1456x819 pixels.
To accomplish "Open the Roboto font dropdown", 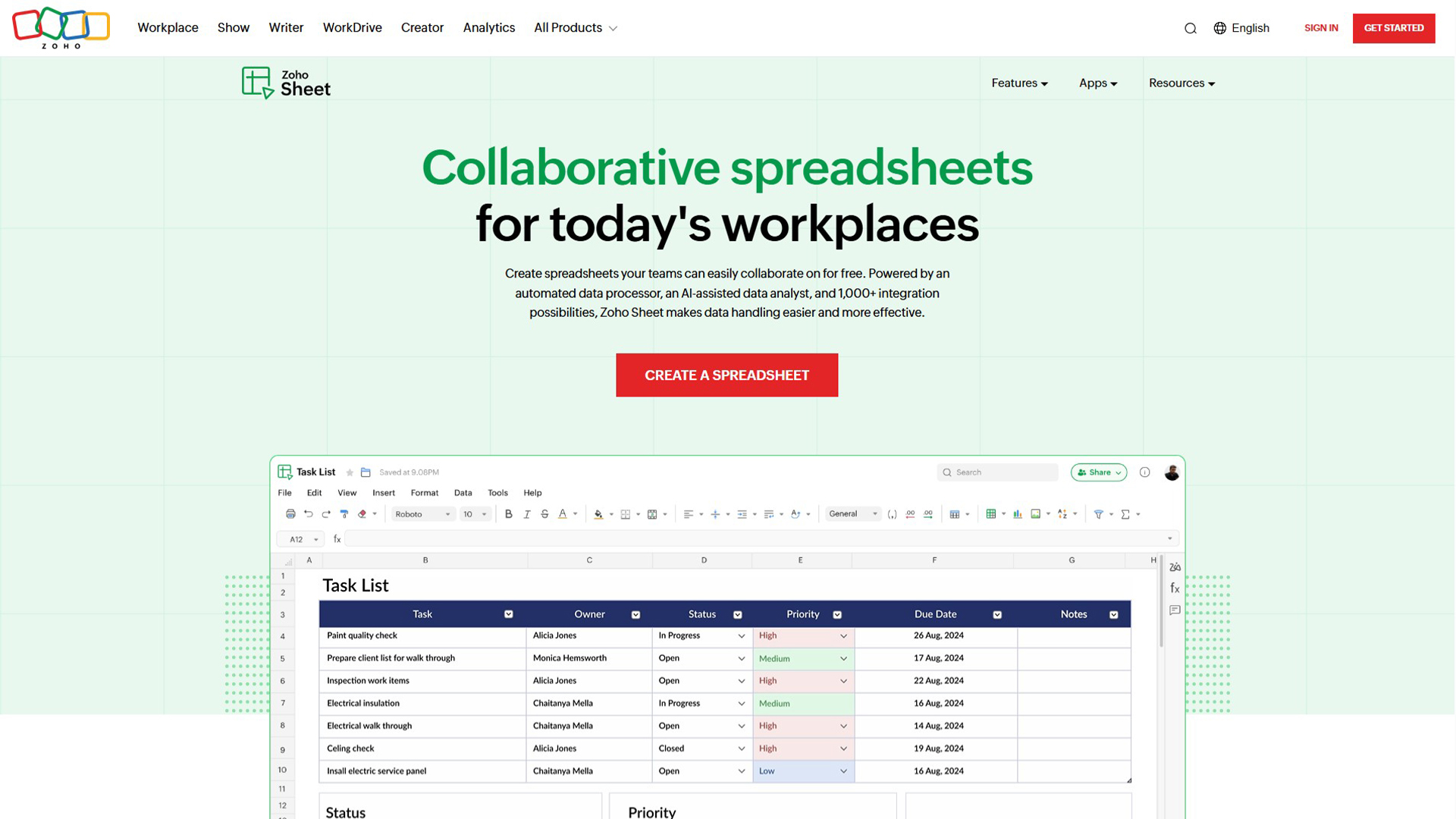I will [x=422, y=514].
